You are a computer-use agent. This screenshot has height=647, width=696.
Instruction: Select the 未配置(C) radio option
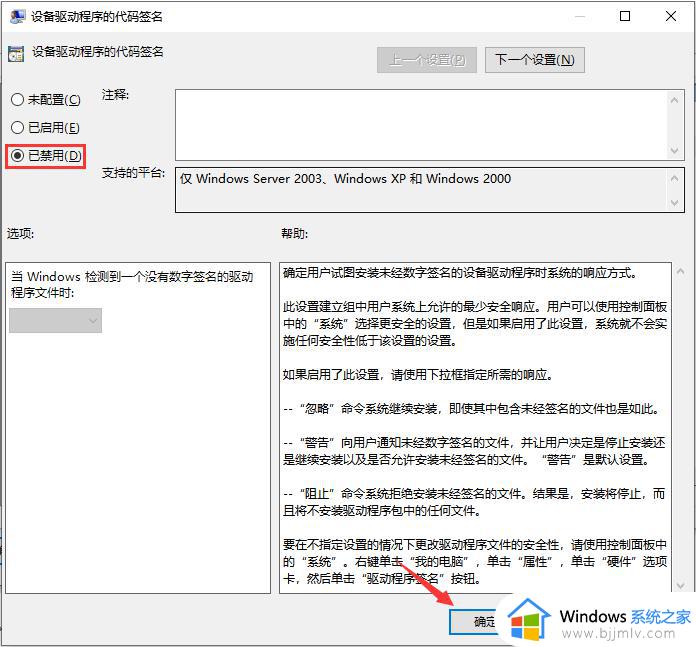[x=45, y=99]
